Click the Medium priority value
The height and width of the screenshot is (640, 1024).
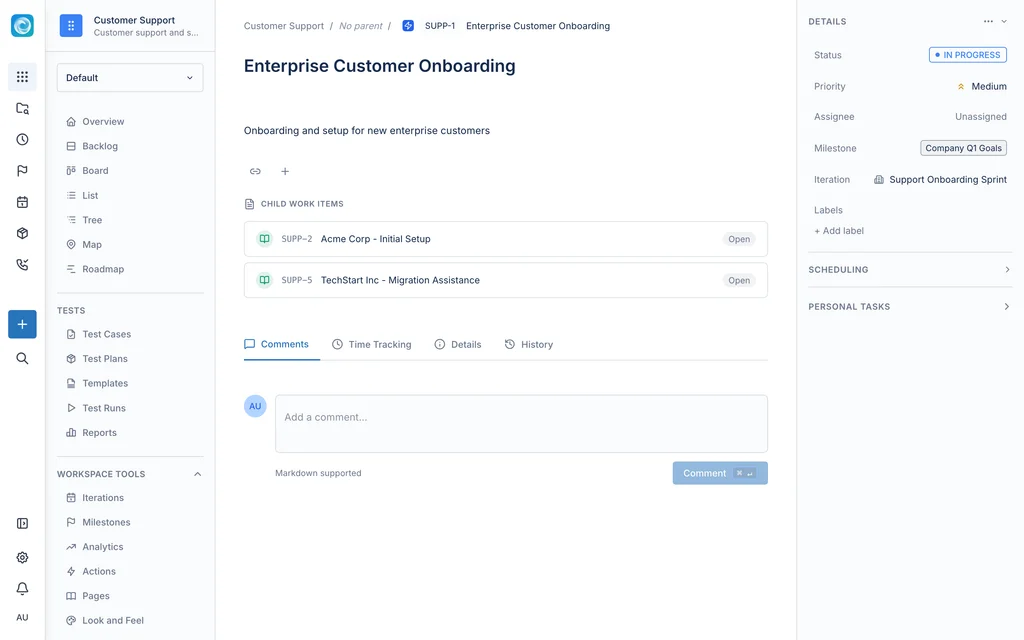982,86
